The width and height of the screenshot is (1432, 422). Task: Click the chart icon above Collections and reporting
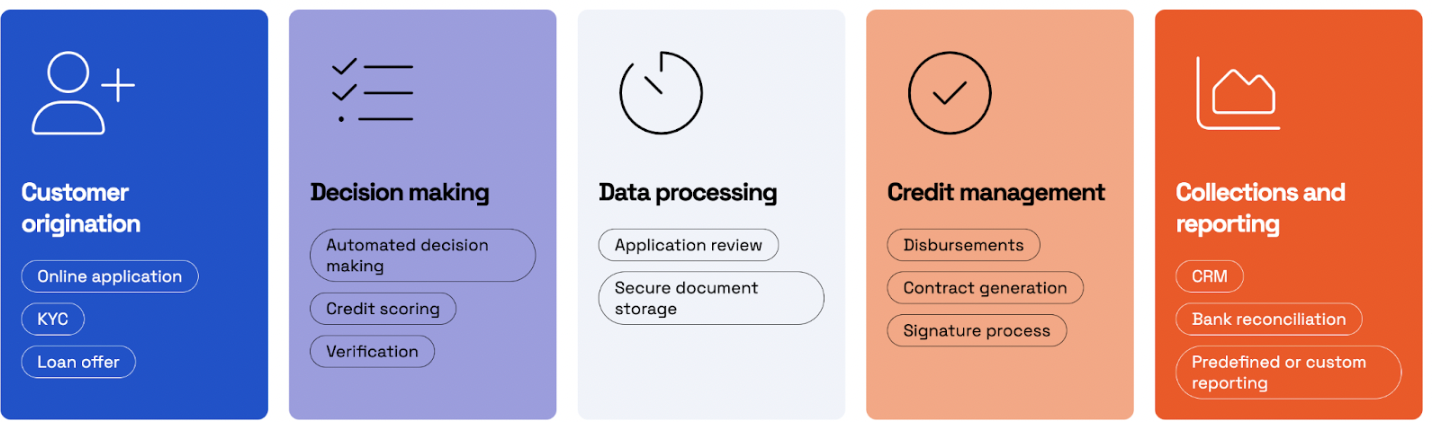[1238, 93]
